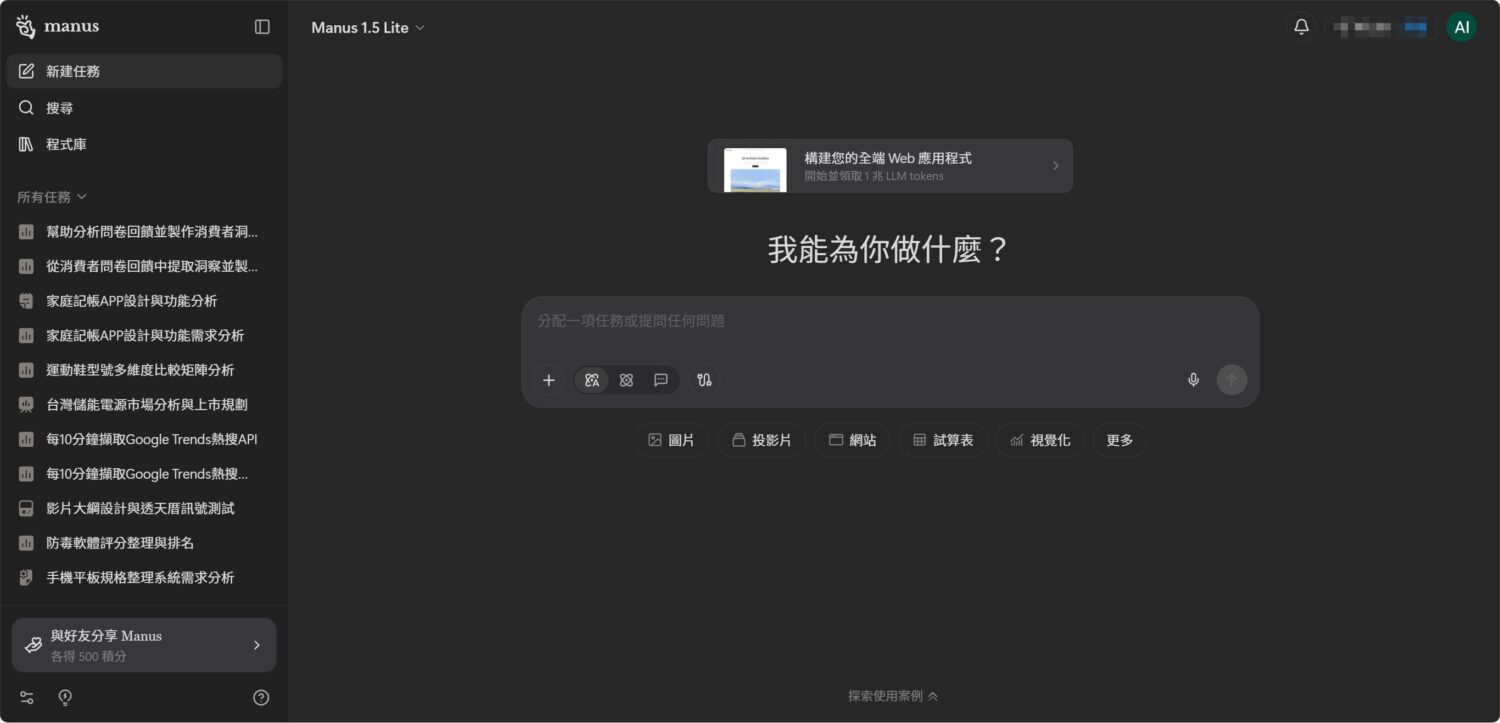Screen dimensions: 1500x723
Task: Open task 台灣儲能電源市場分析與上市規劃
Action: point(144,405)
